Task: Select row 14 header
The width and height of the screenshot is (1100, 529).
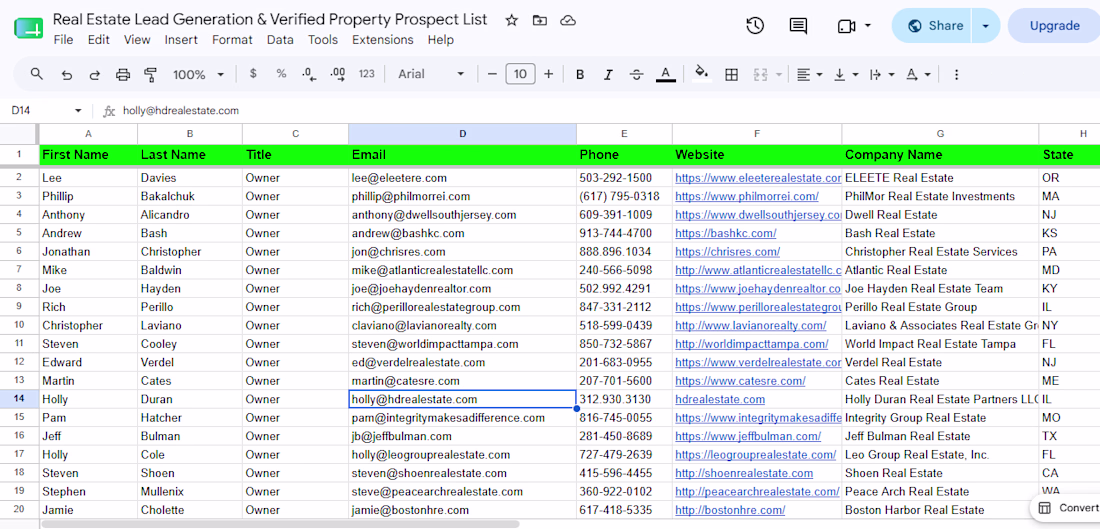Action: 19,399
